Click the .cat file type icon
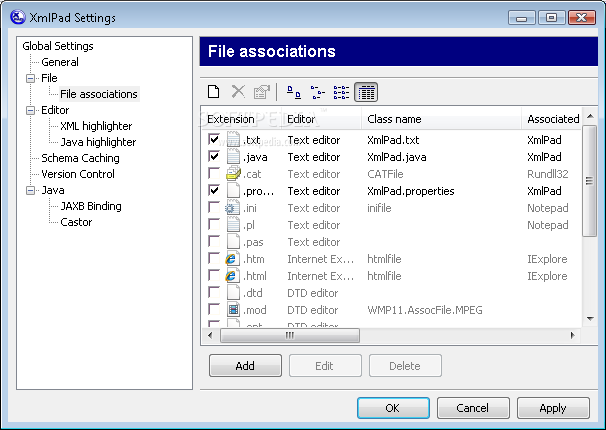The image size is (606, 430). click(233, 173)
